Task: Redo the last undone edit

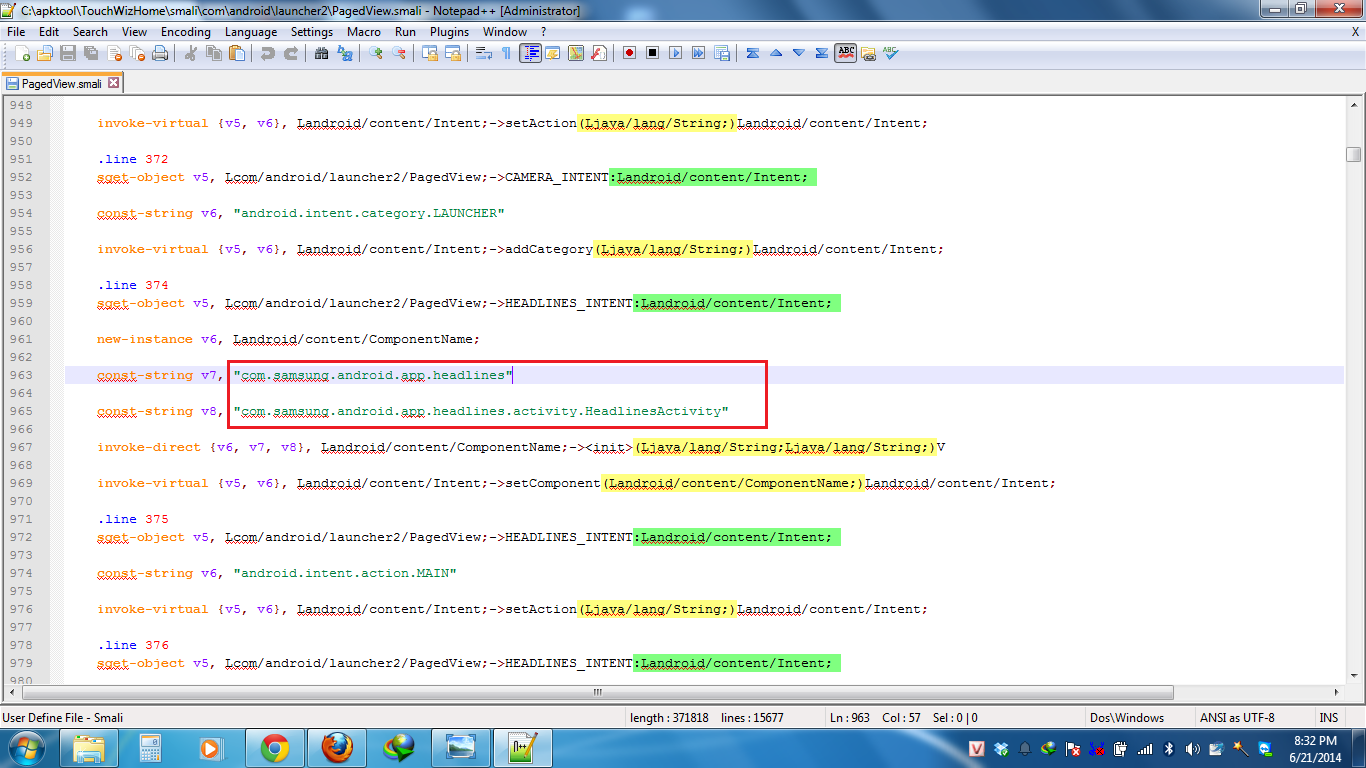Action: [x=290, y=53]
